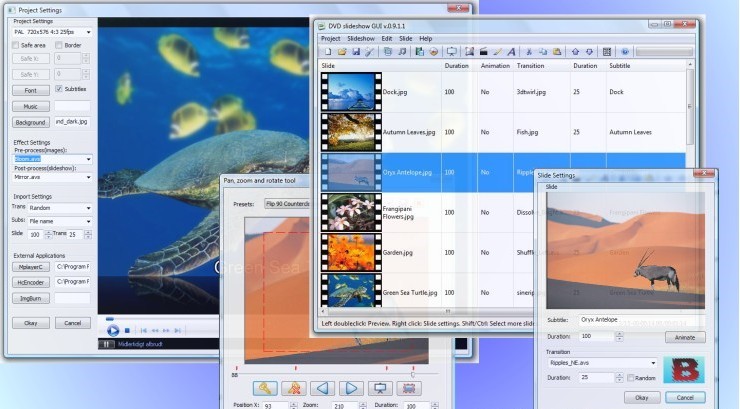This screenshot has width=740, height=409.
Task: Enable the Random transition checkbox
Action: (x=631, y=378)
